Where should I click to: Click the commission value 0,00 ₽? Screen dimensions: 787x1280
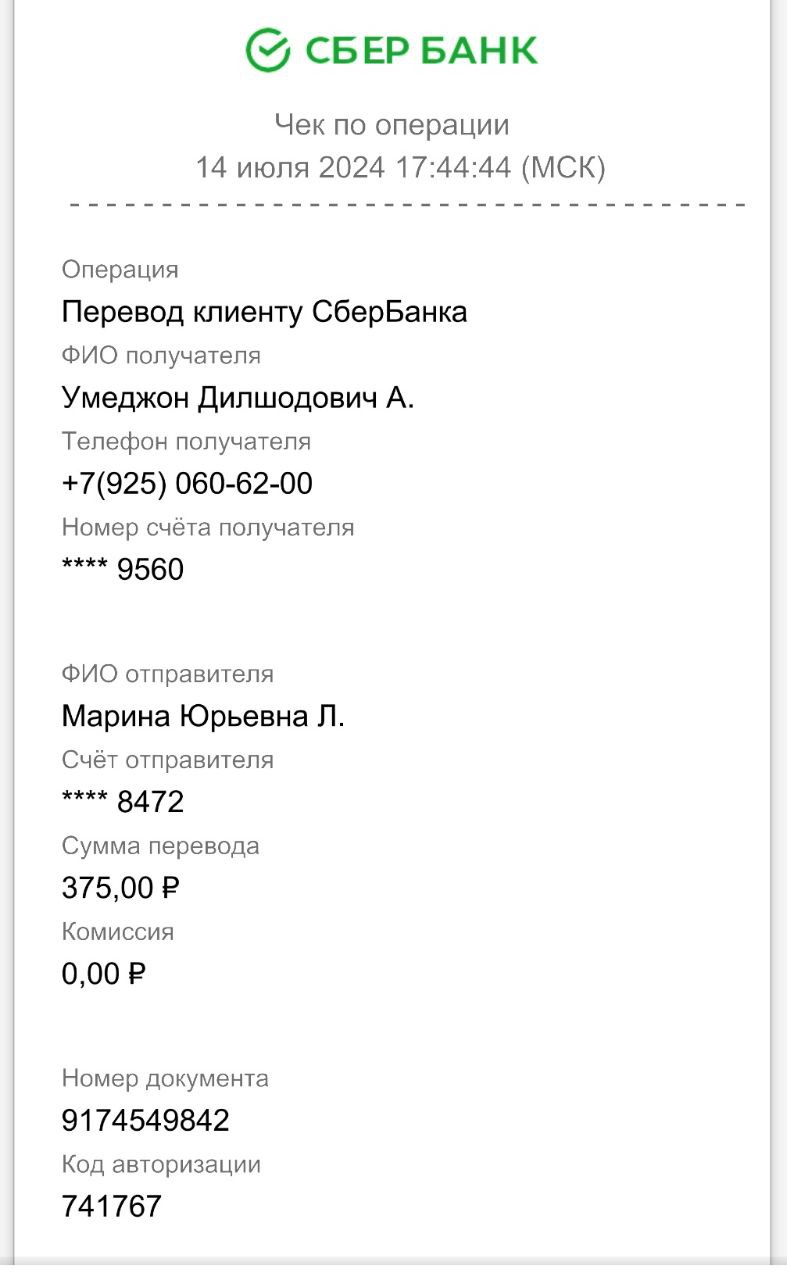pos(104,973)
